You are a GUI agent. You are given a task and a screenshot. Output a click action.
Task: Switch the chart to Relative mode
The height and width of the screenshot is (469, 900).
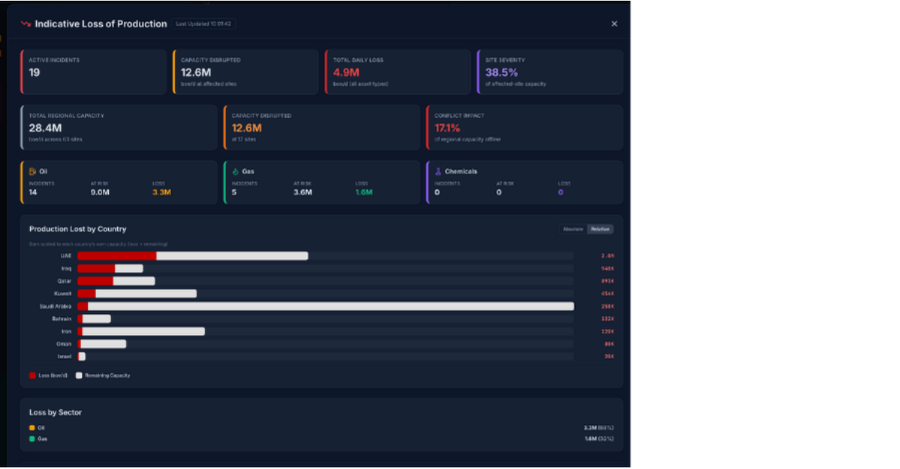600,229
